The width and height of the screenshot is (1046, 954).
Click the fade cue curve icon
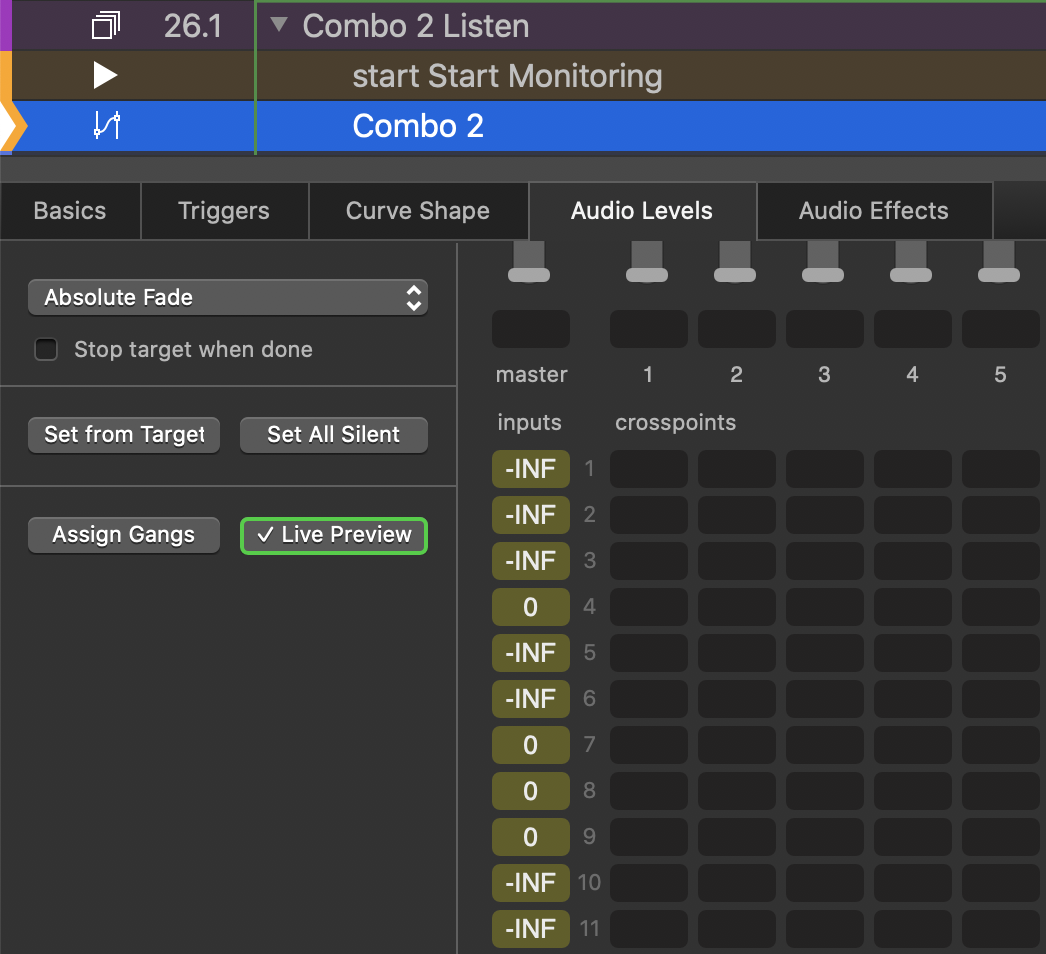click(x=106, y=126)
